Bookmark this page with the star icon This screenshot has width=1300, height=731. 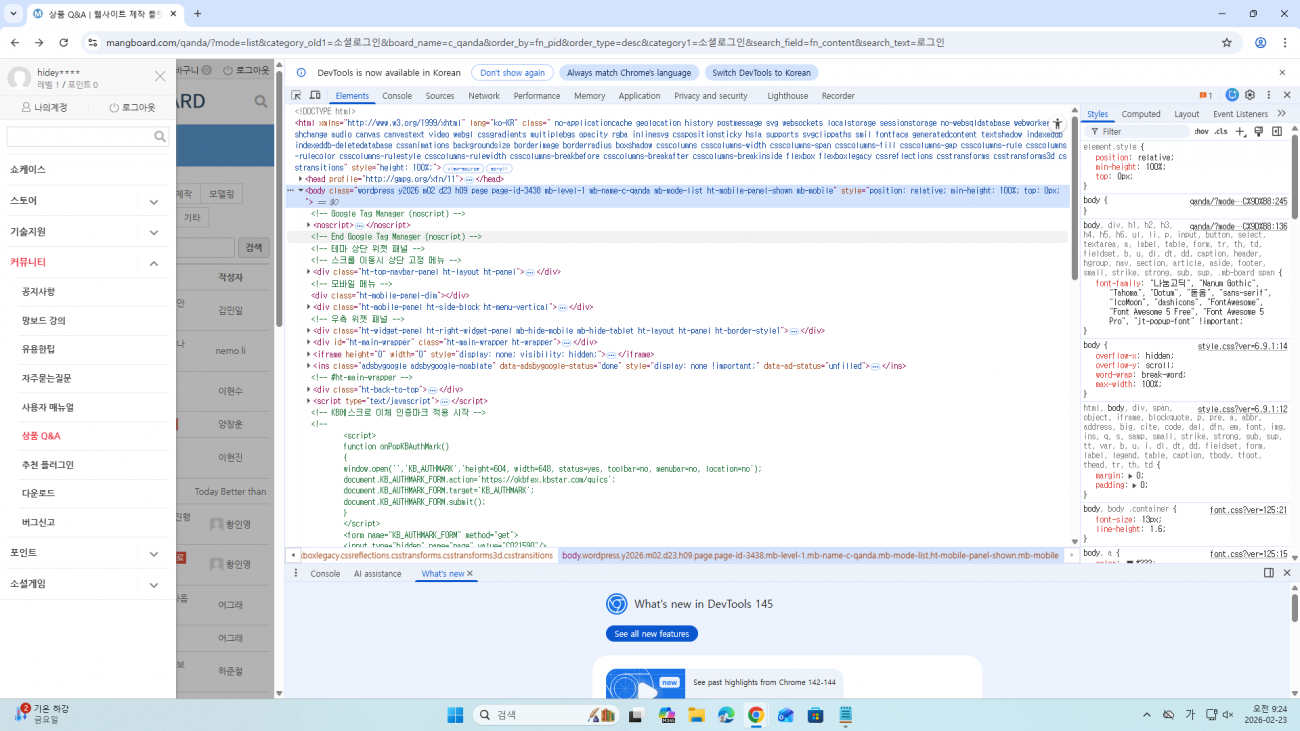[1227, 43]
